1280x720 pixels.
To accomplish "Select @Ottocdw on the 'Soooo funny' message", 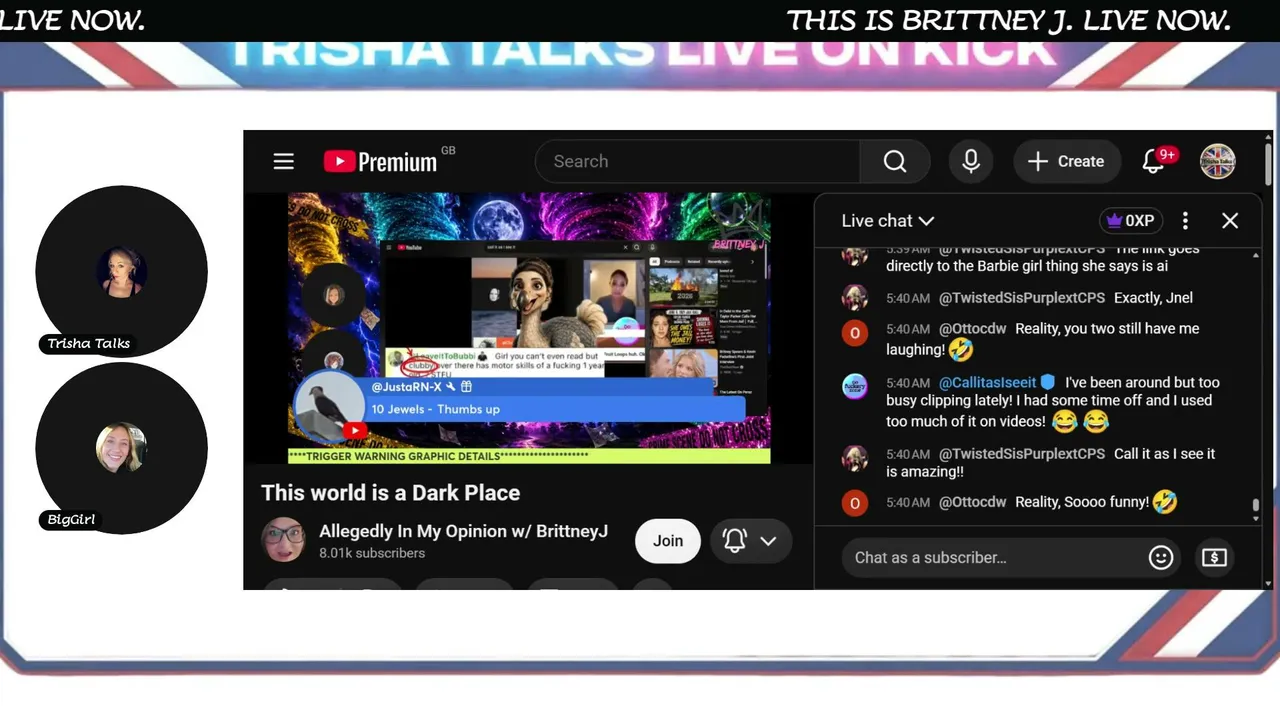I will pyautogui.click(x=973, y=502).
